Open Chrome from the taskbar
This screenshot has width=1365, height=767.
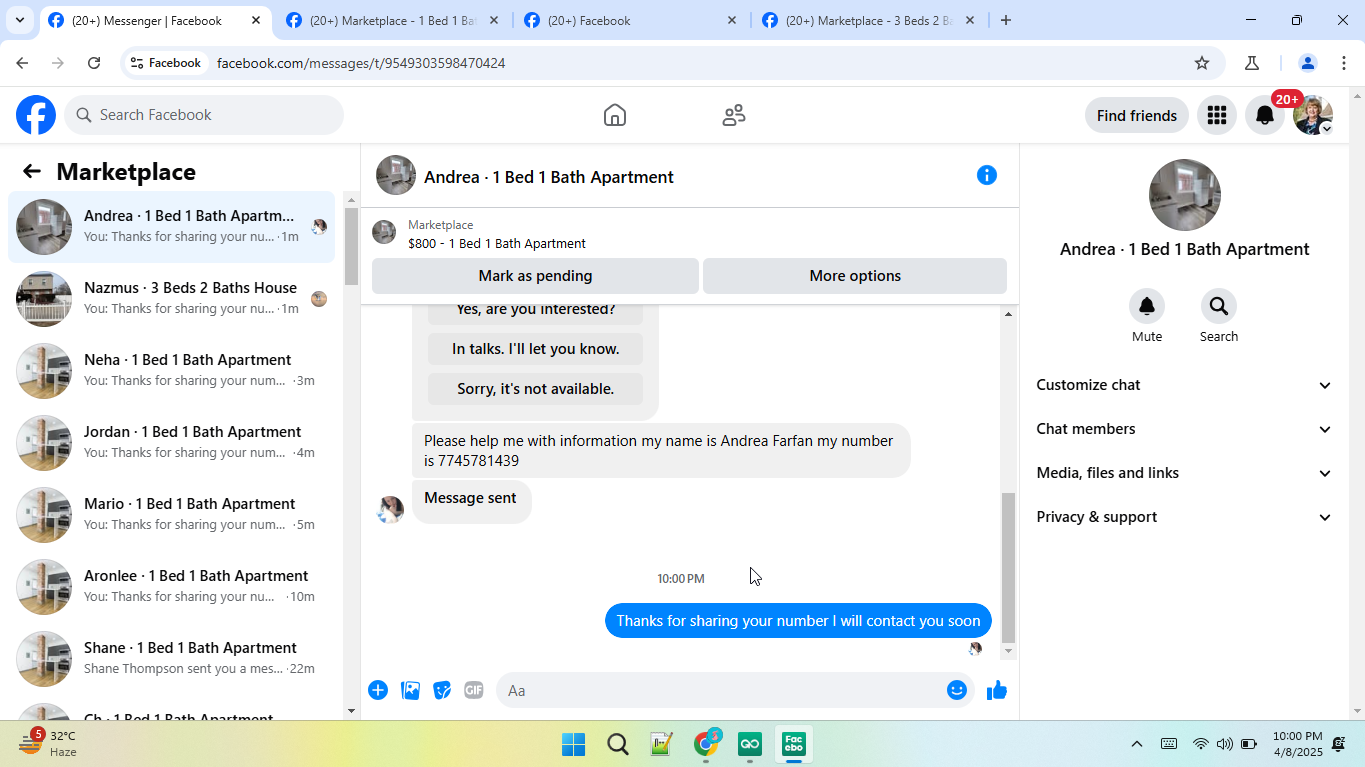tap(707, 744)
